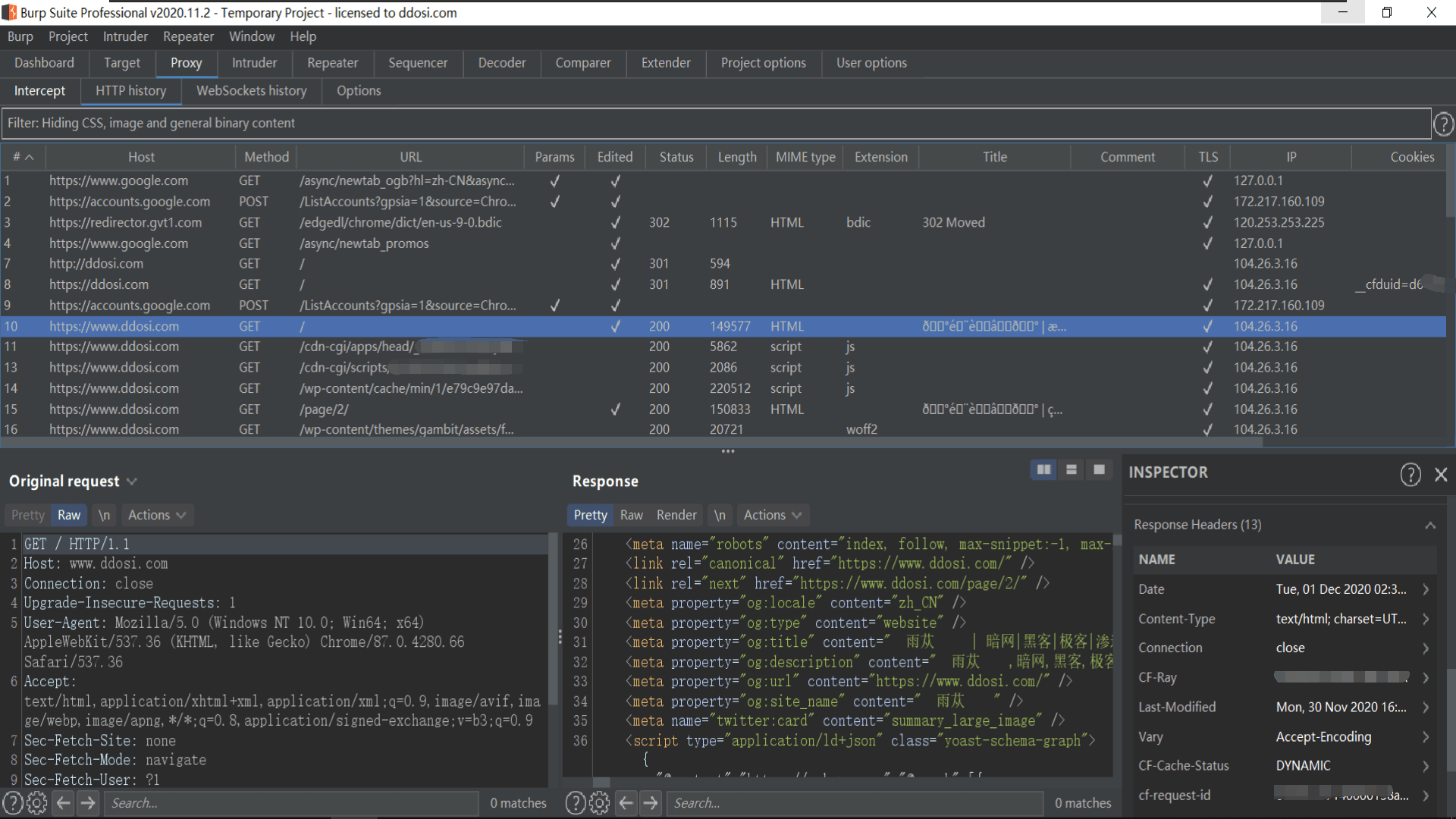Open request search settings gear icon

[36, 802]
